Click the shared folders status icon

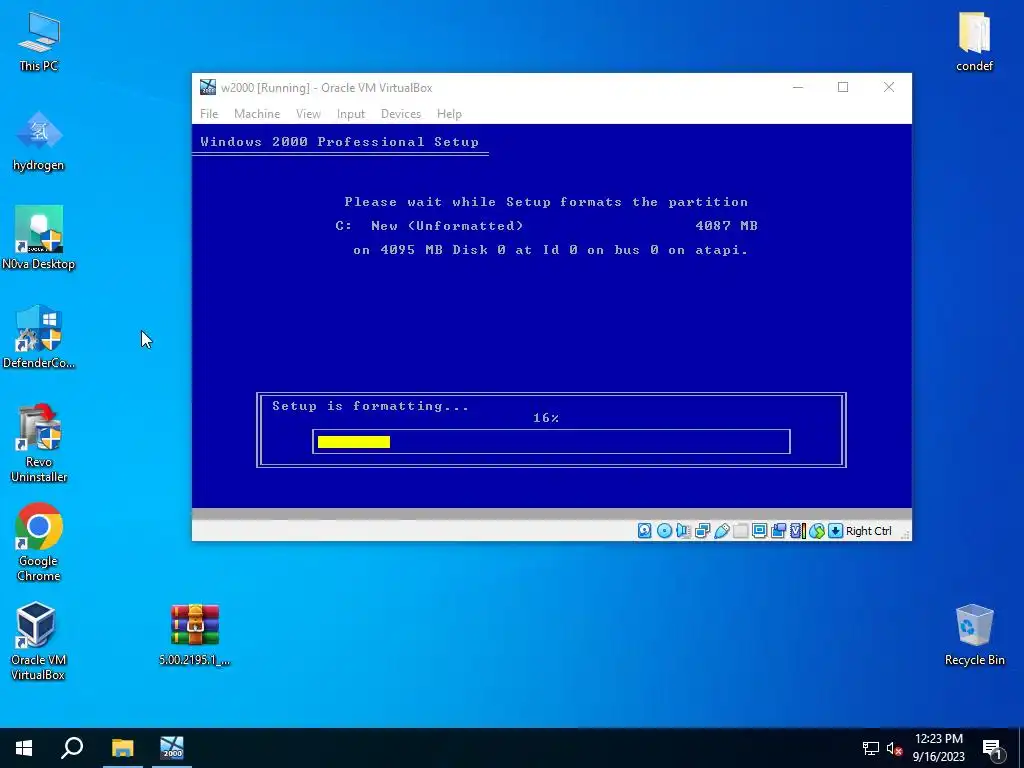point(741,531)
